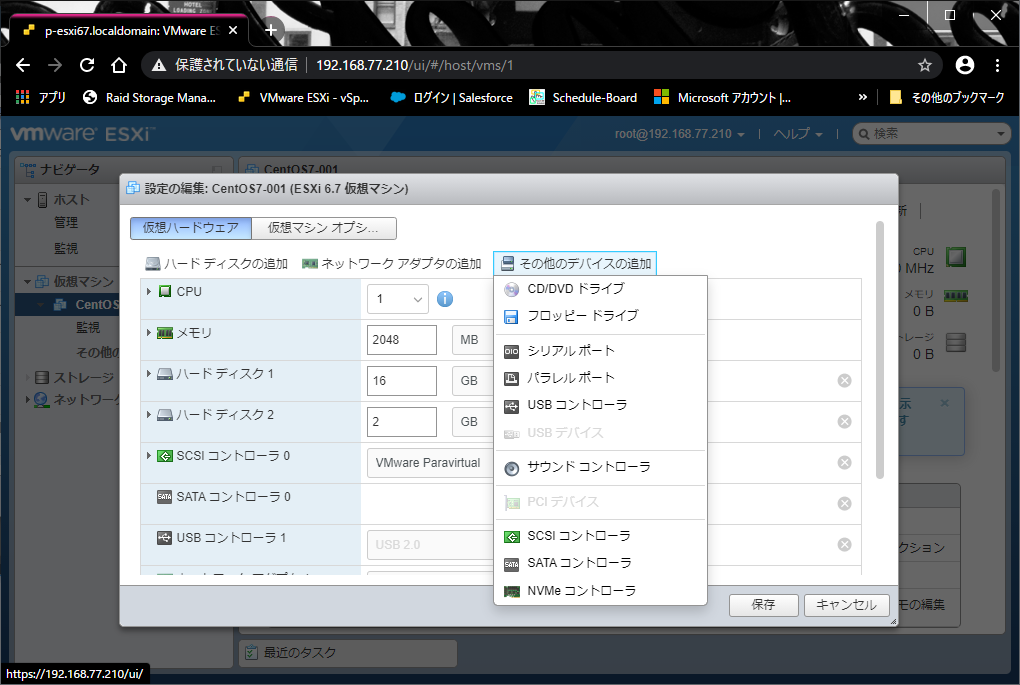
Task: Click ハード ディスクの追加 toolbar button
Action: [217, 263]
